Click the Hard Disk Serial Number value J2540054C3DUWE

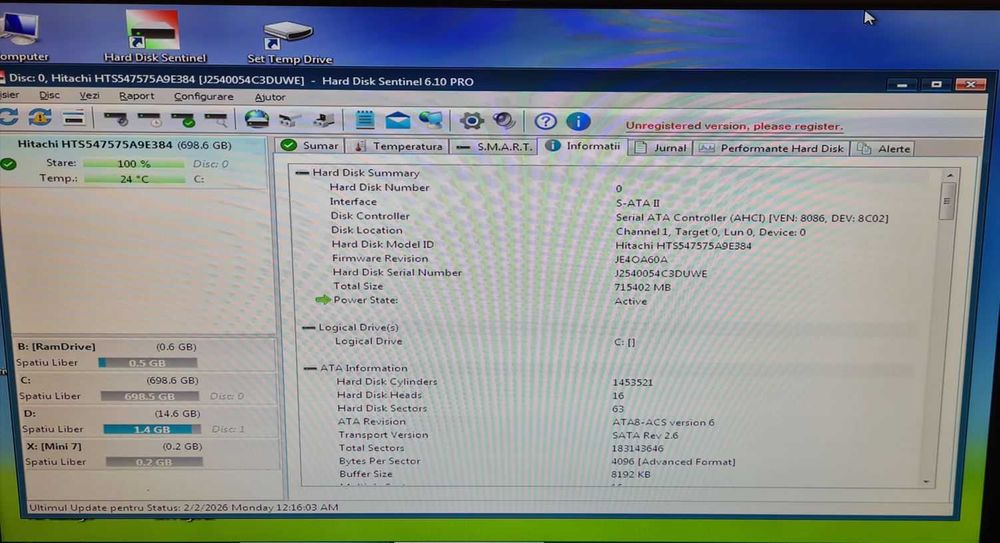[x=660, y=274]
